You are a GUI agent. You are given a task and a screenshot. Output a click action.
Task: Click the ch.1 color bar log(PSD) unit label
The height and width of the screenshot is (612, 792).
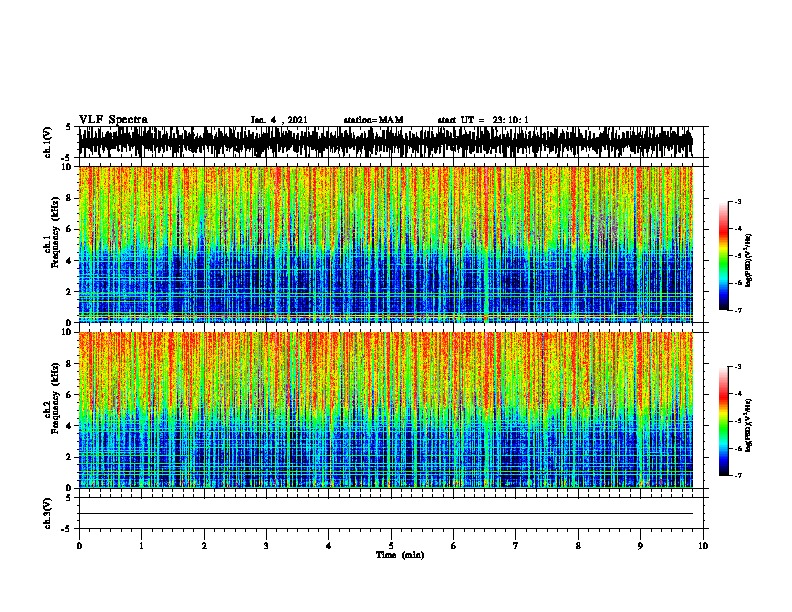click(749, 261)
